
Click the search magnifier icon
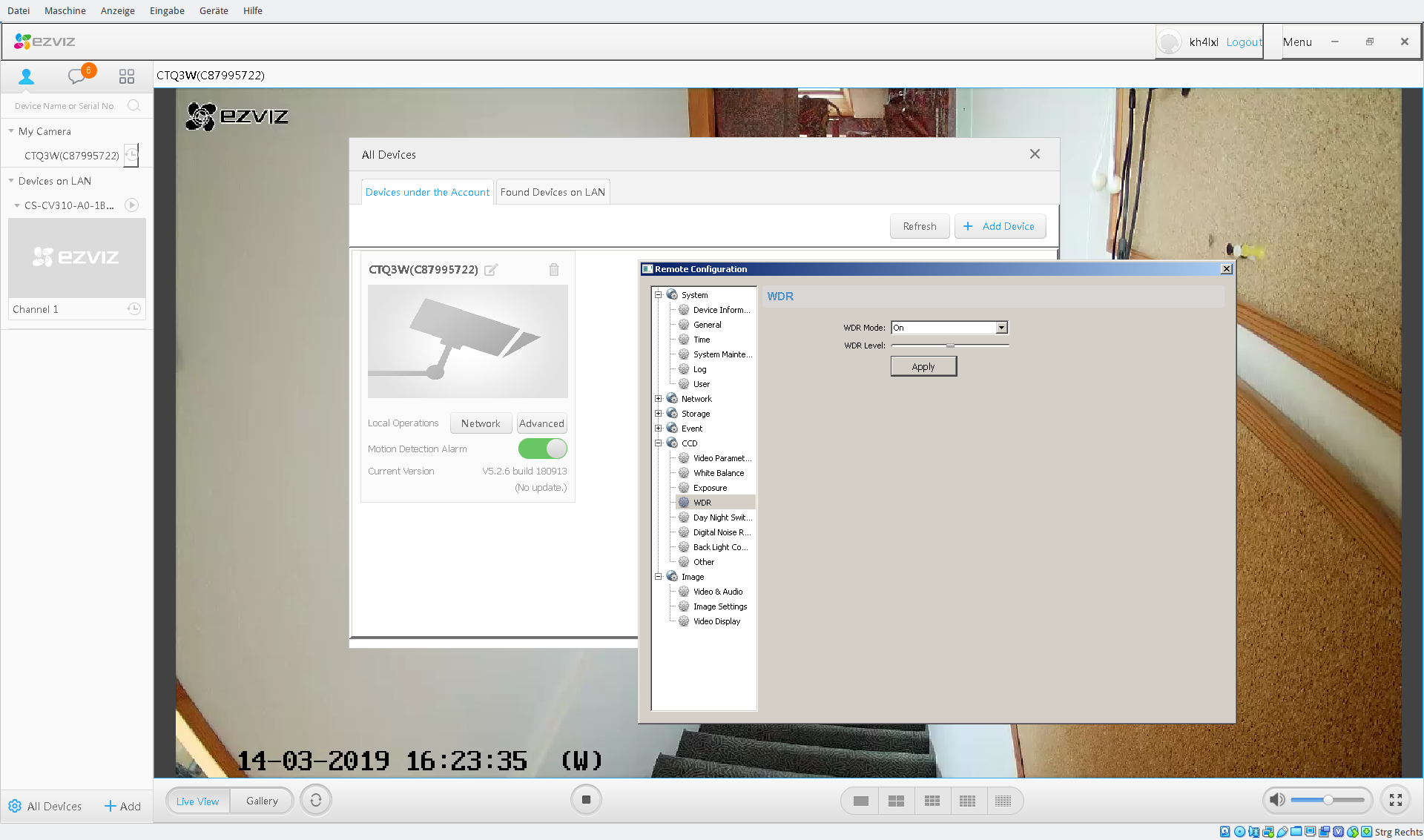133,105
